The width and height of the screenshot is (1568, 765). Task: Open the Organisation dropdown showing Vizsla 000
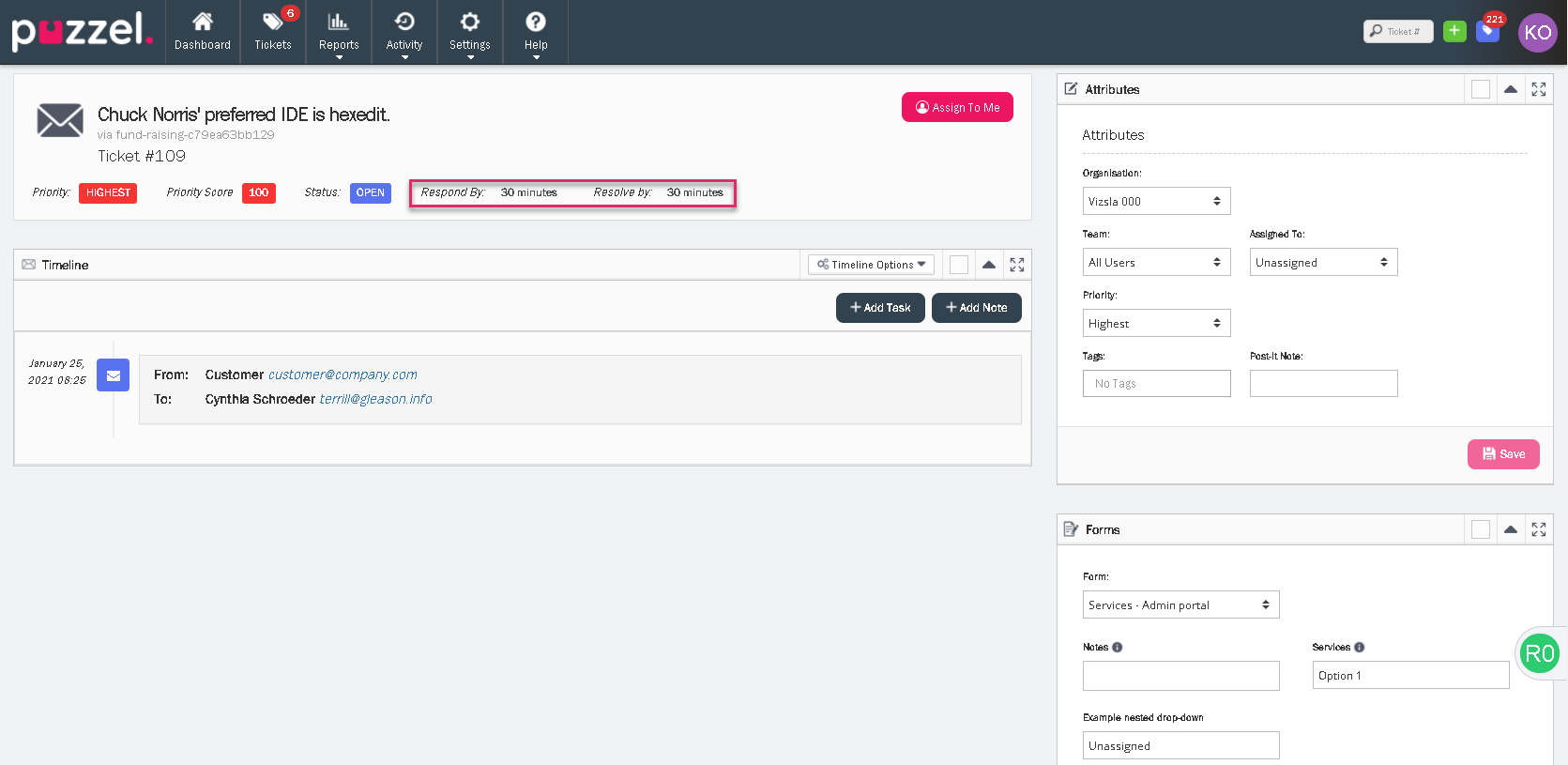coord(1156,201)
